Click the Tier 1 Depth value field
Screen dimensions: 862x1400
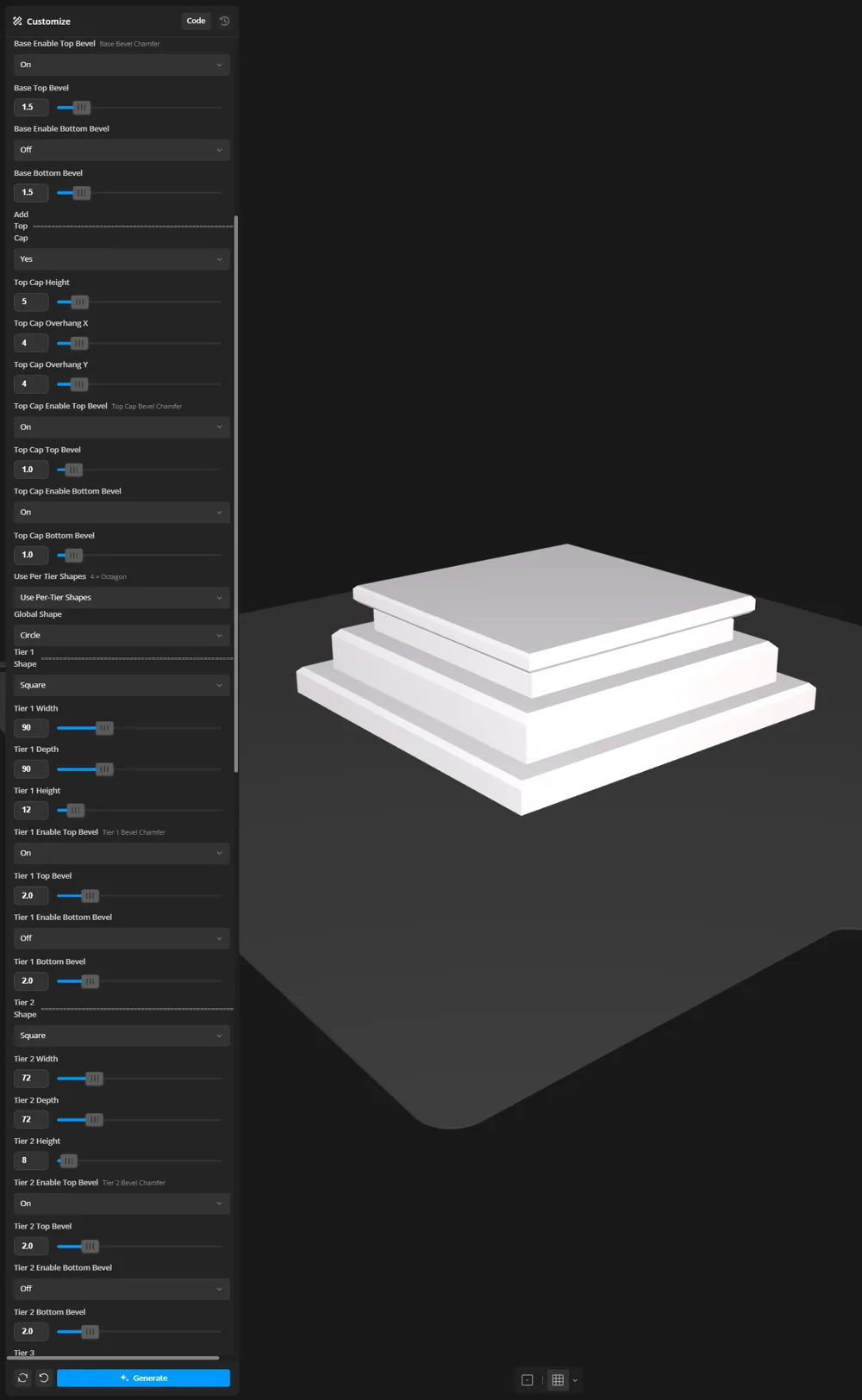31,769
